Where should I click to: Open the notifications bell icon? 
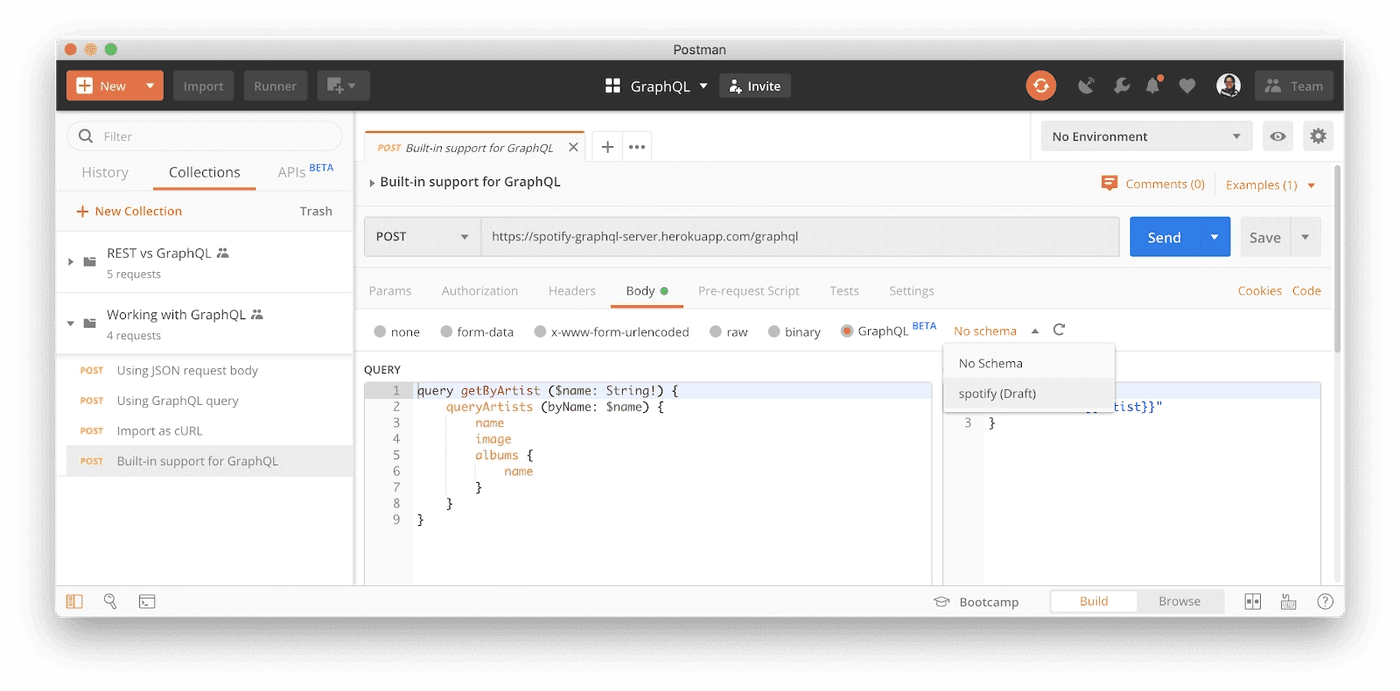click(1153, 86)
